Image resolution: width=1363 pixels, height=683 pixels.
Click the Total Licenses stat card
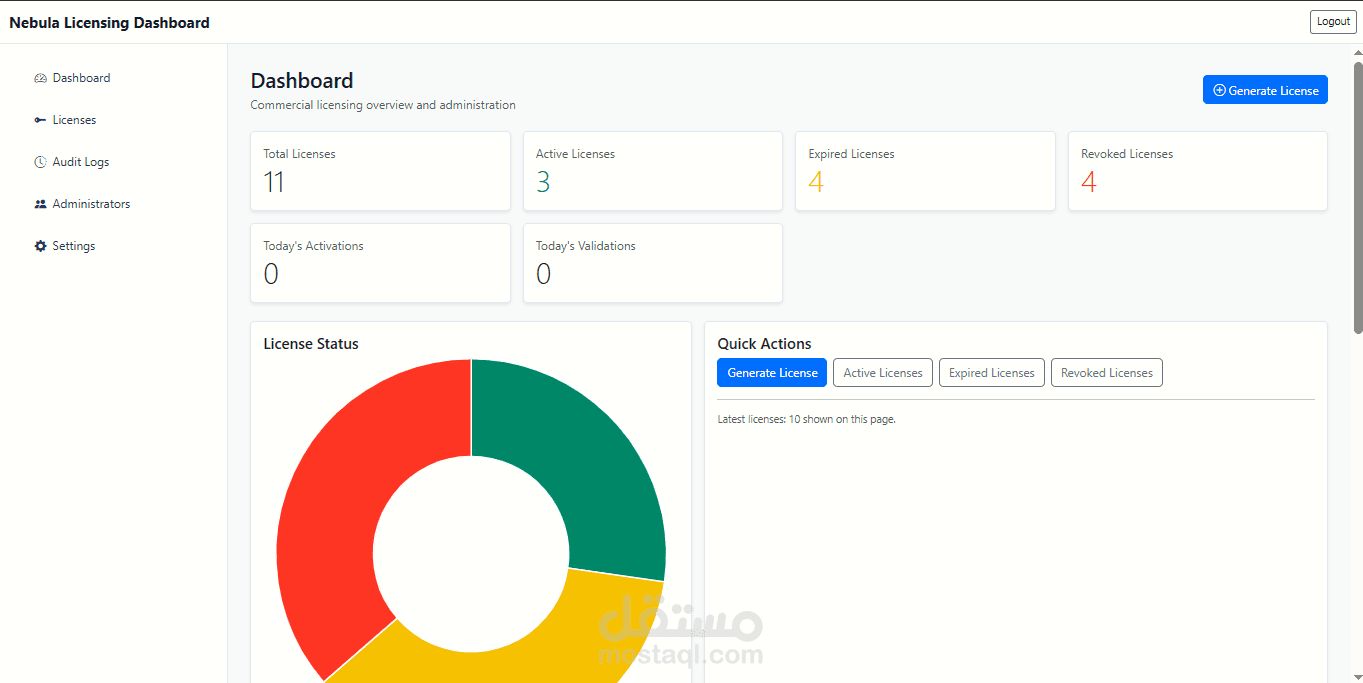[380, 171]
